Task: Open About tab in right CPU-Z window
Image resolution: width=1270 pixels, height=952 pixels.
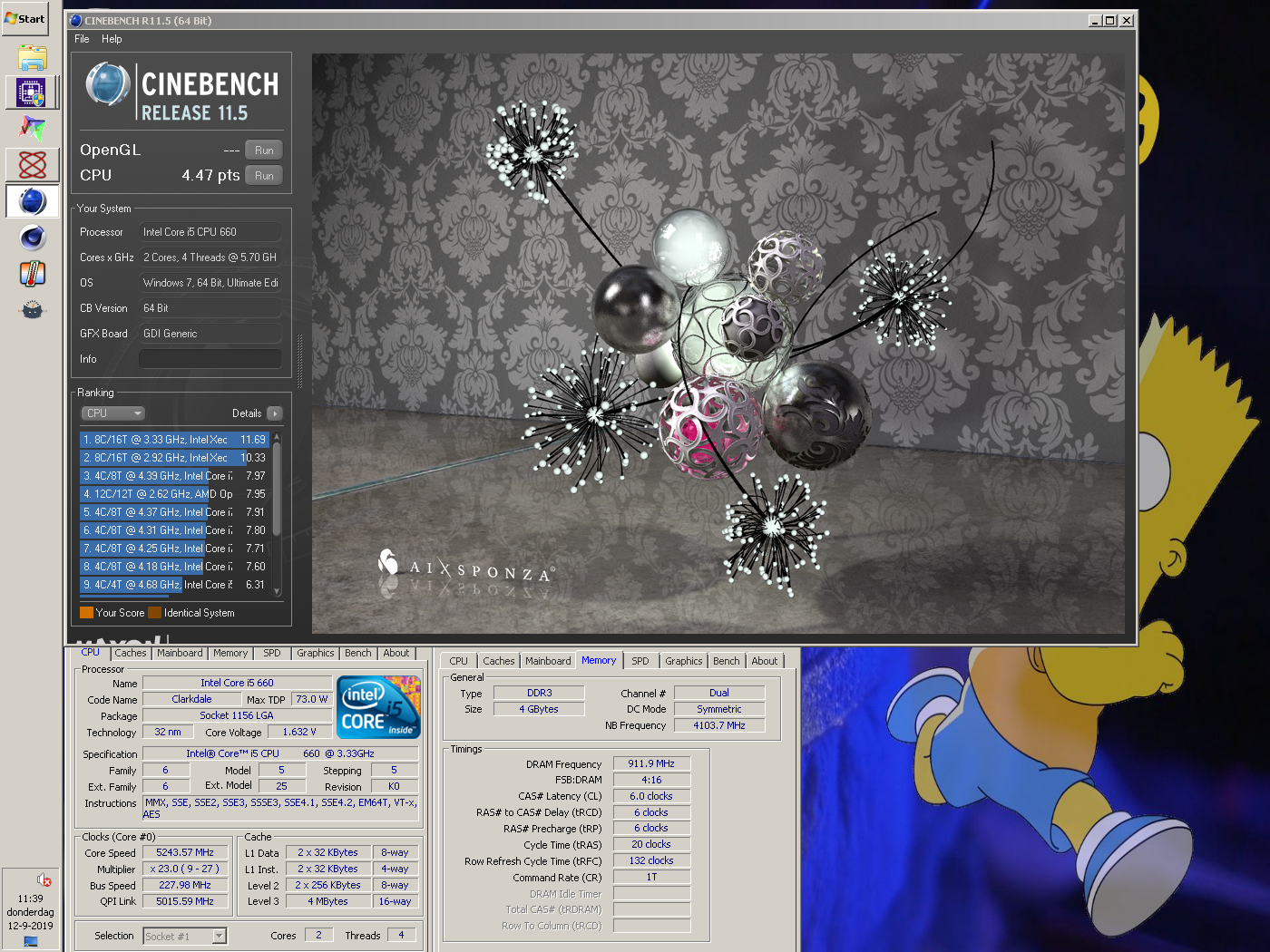Action: (765, 661)
